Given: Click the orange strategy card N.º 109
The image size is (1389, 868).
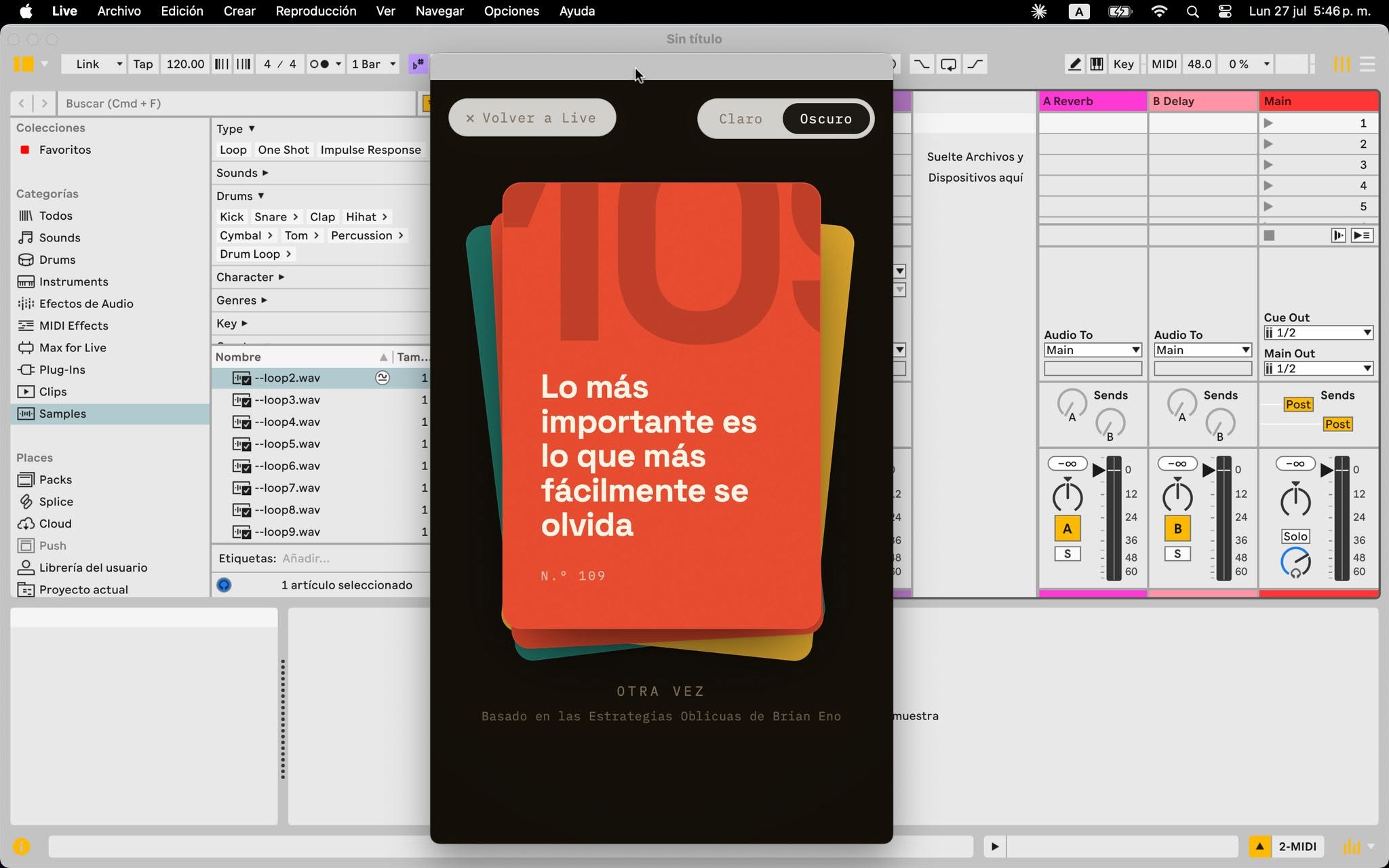Looking at the screenshot, I should [x=661, y=407].
